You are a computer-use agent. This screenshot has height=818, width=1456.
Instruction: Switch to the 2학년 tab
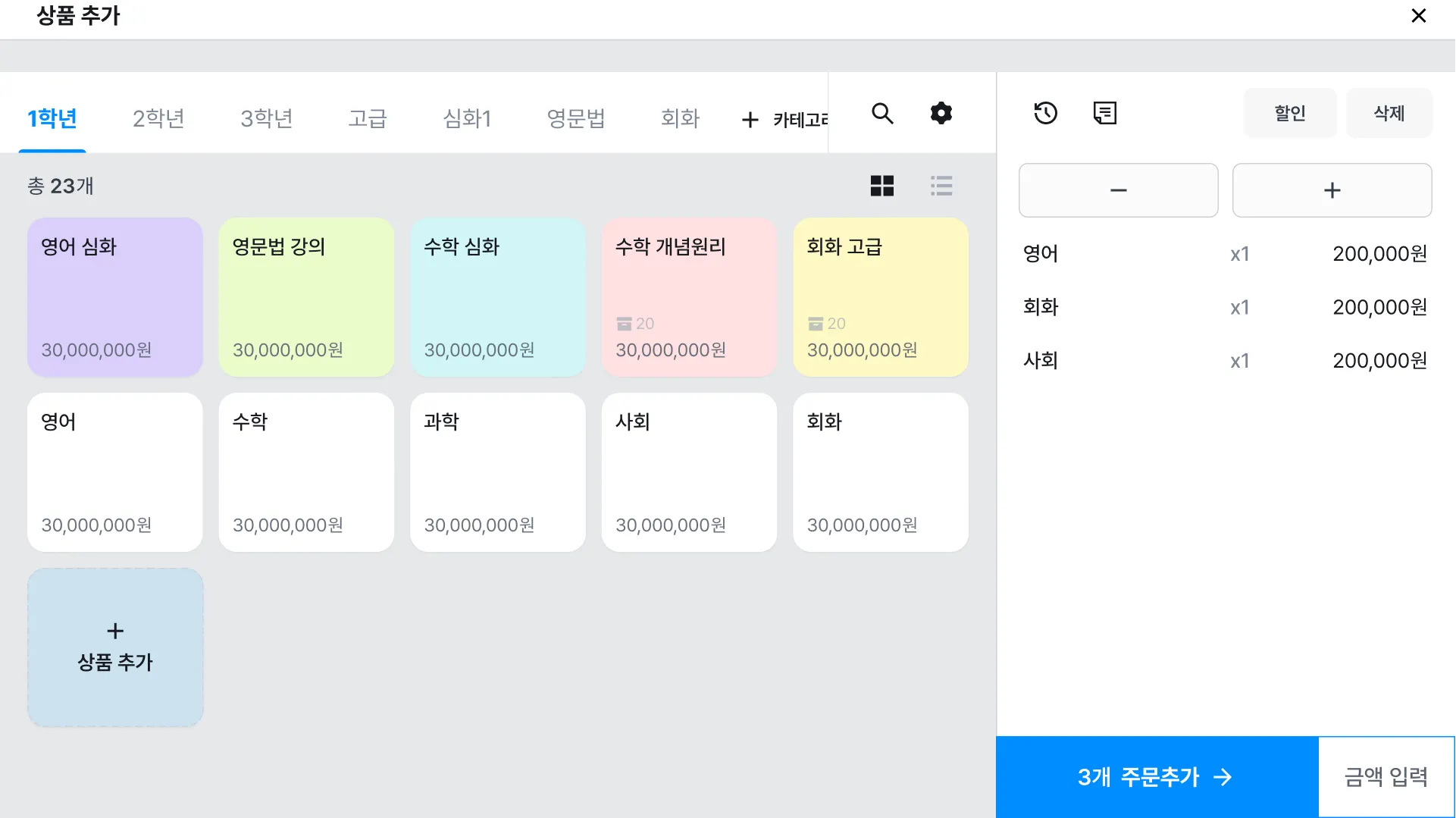coord(158,118)
